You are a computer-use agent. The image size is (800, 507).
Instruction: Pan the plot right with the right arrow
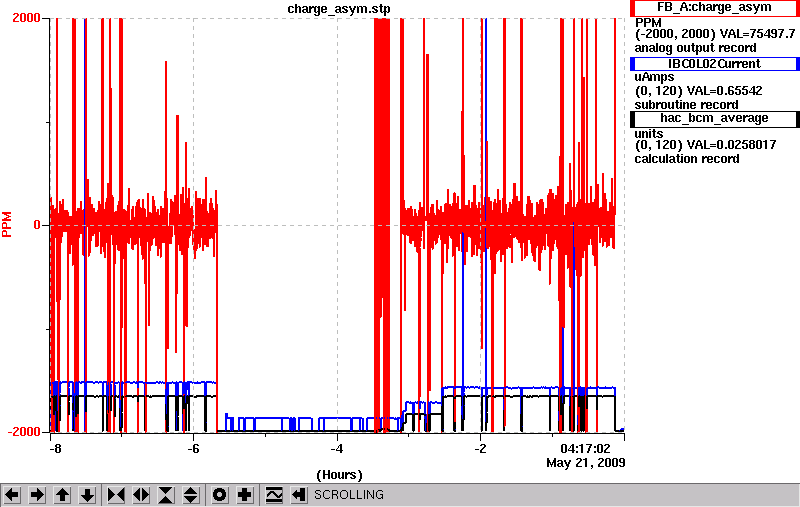[x=37, y=495]
